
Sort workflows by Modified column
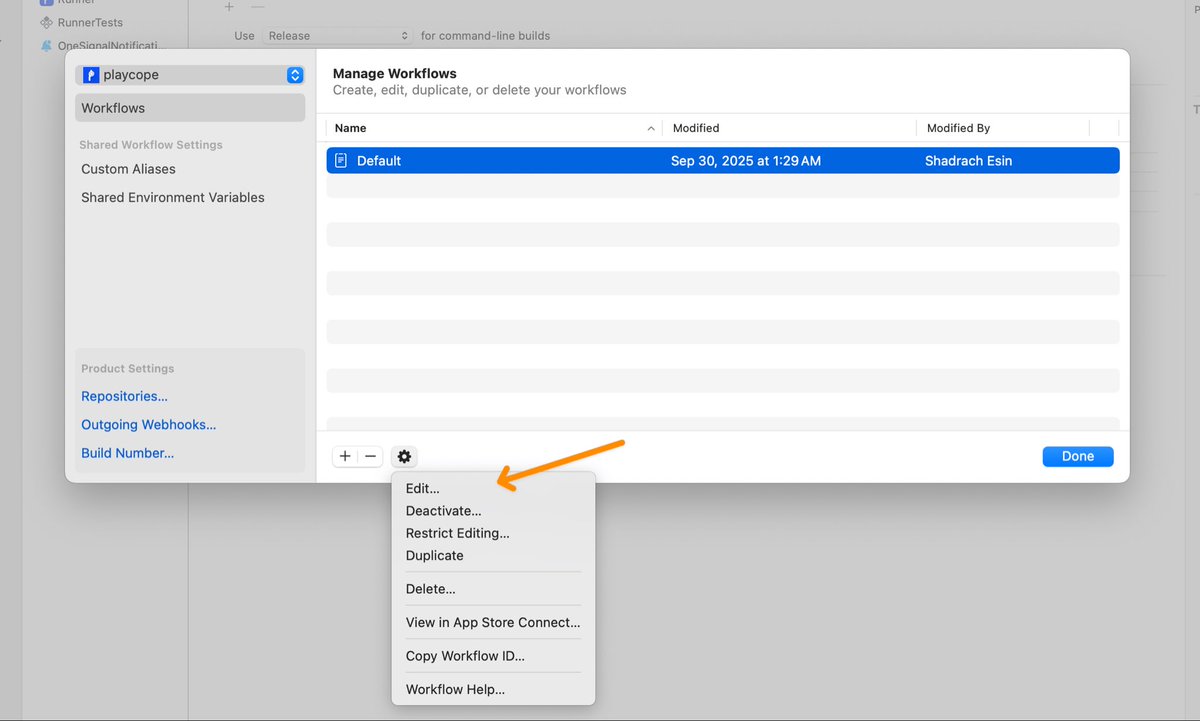point(789,128)
